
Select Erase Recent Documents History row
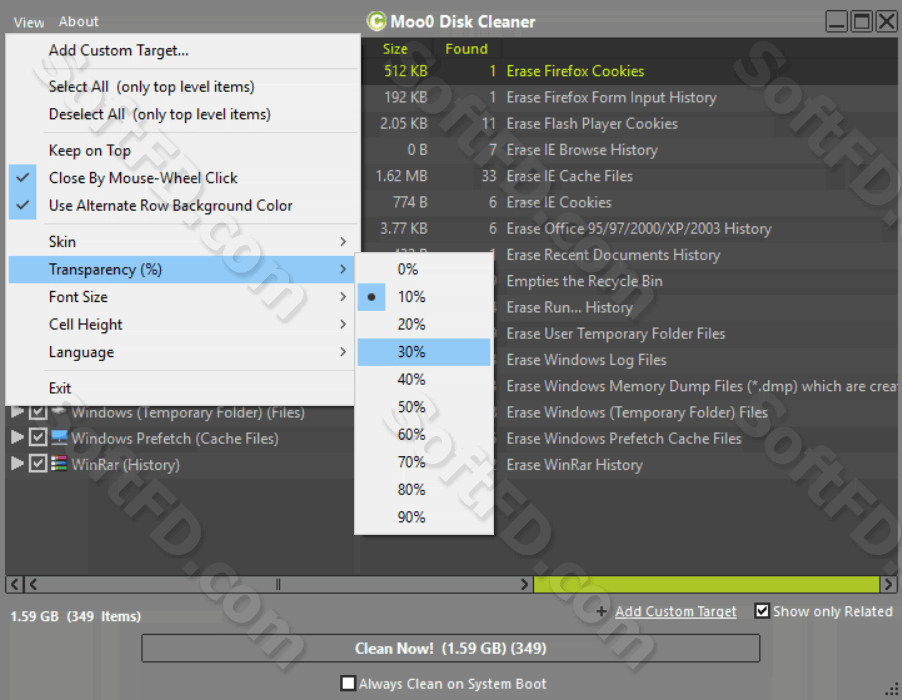[696, 255]
